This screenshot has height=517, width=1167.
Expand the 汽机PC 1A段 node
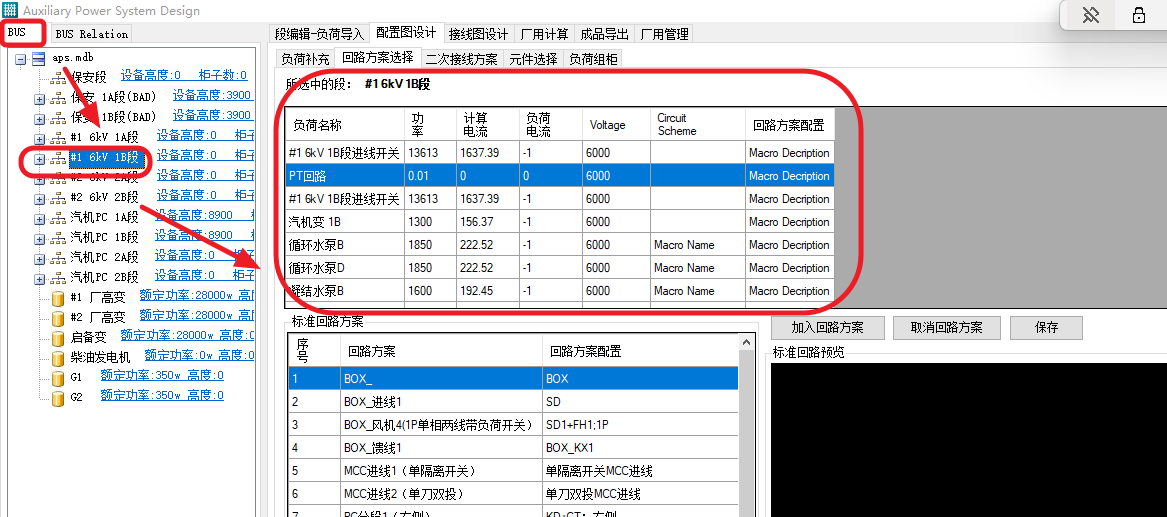pyautogui.click(x=39, y=219)
